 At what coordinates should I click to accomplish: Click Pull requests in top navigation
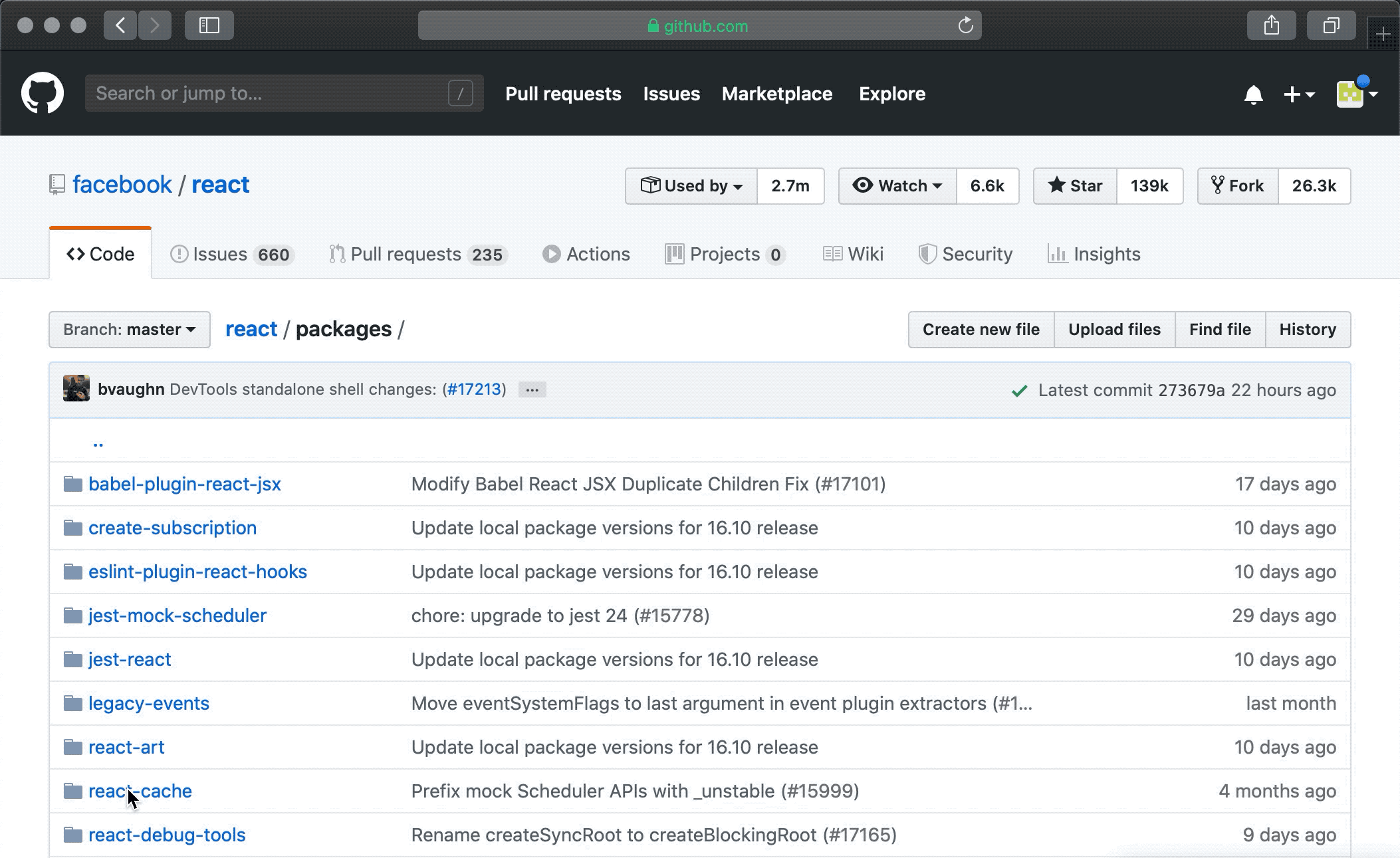pos(563,94)
